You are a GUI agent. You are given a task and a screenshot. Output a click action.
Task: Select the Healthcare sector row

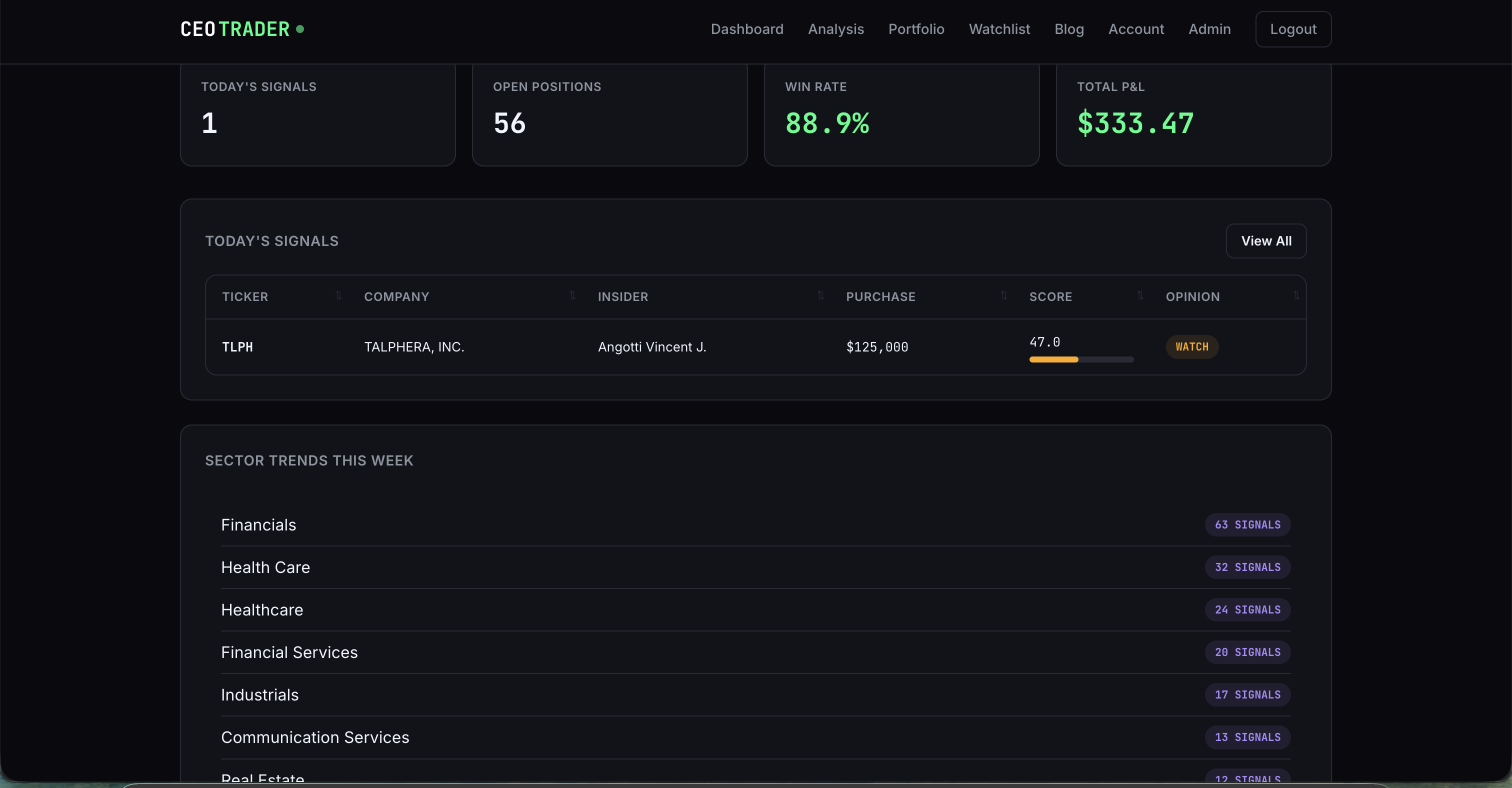pos(755,609)
